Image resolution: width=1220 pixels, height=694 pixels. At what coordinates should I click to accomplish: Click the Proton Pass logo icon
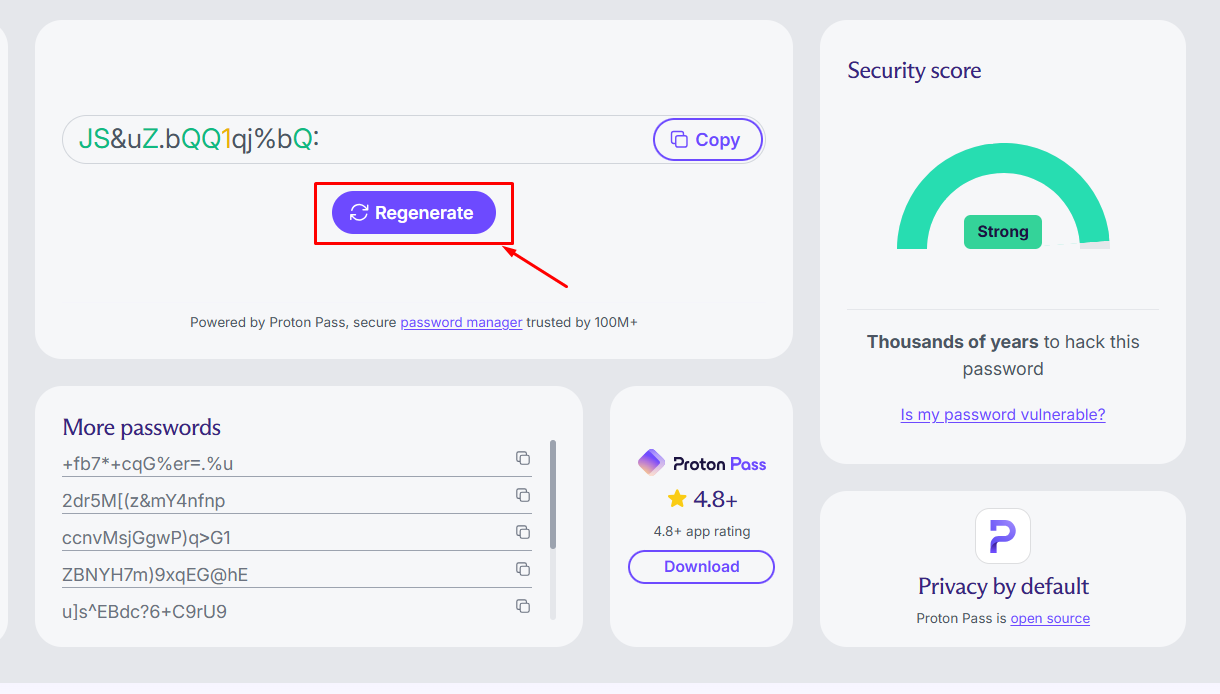point(653,462)
